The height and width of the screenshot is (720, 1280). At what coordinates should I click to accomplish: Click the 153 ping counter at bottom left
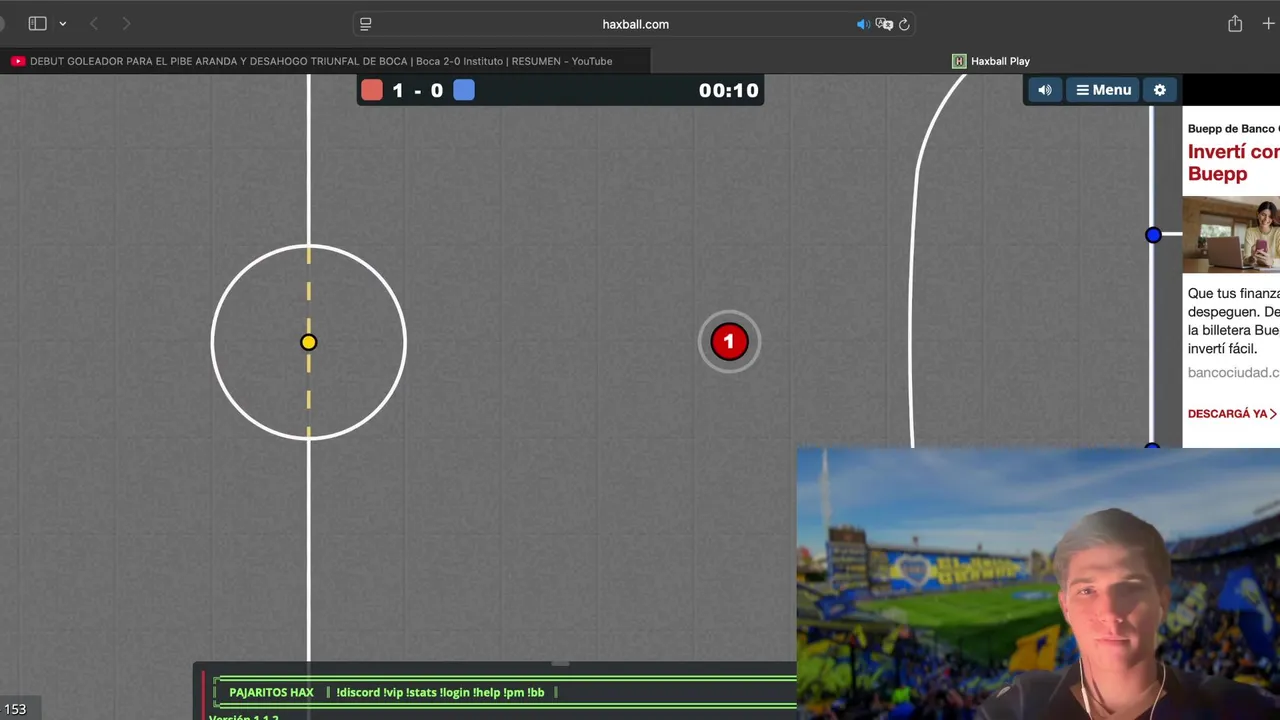point(15,709)
